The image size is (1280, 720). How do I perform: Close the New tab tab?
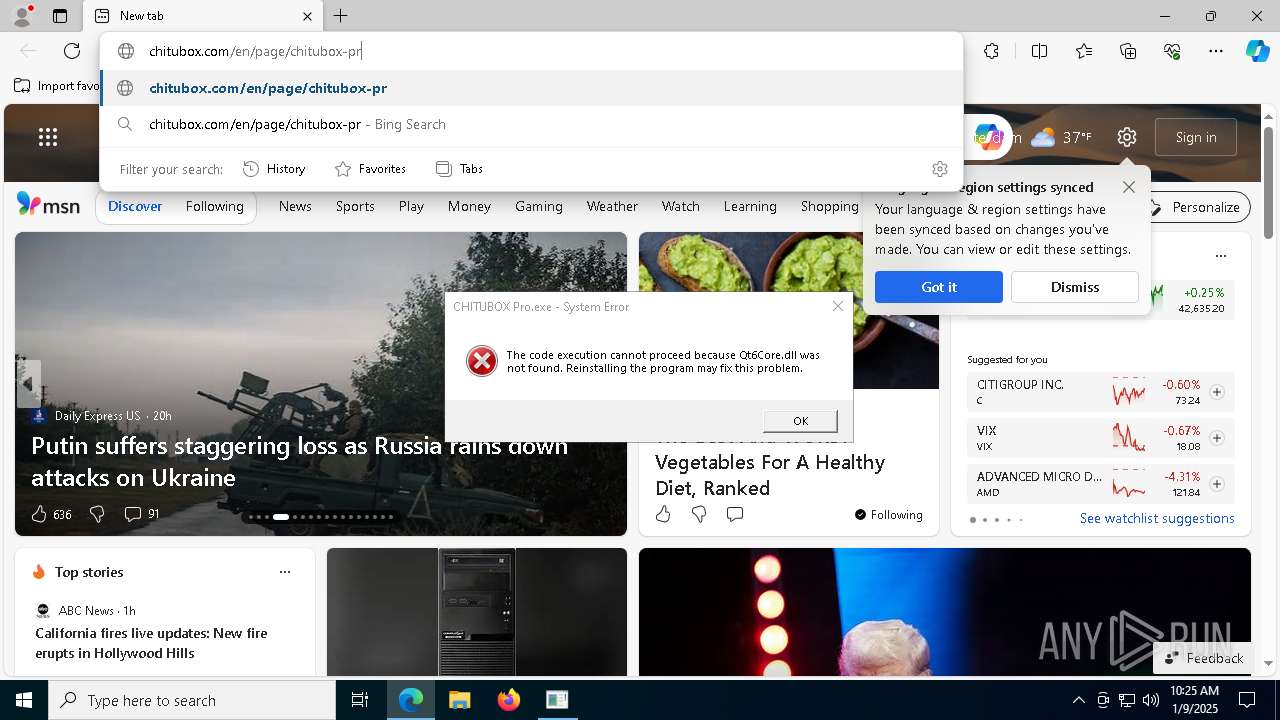tap(307, 16)
